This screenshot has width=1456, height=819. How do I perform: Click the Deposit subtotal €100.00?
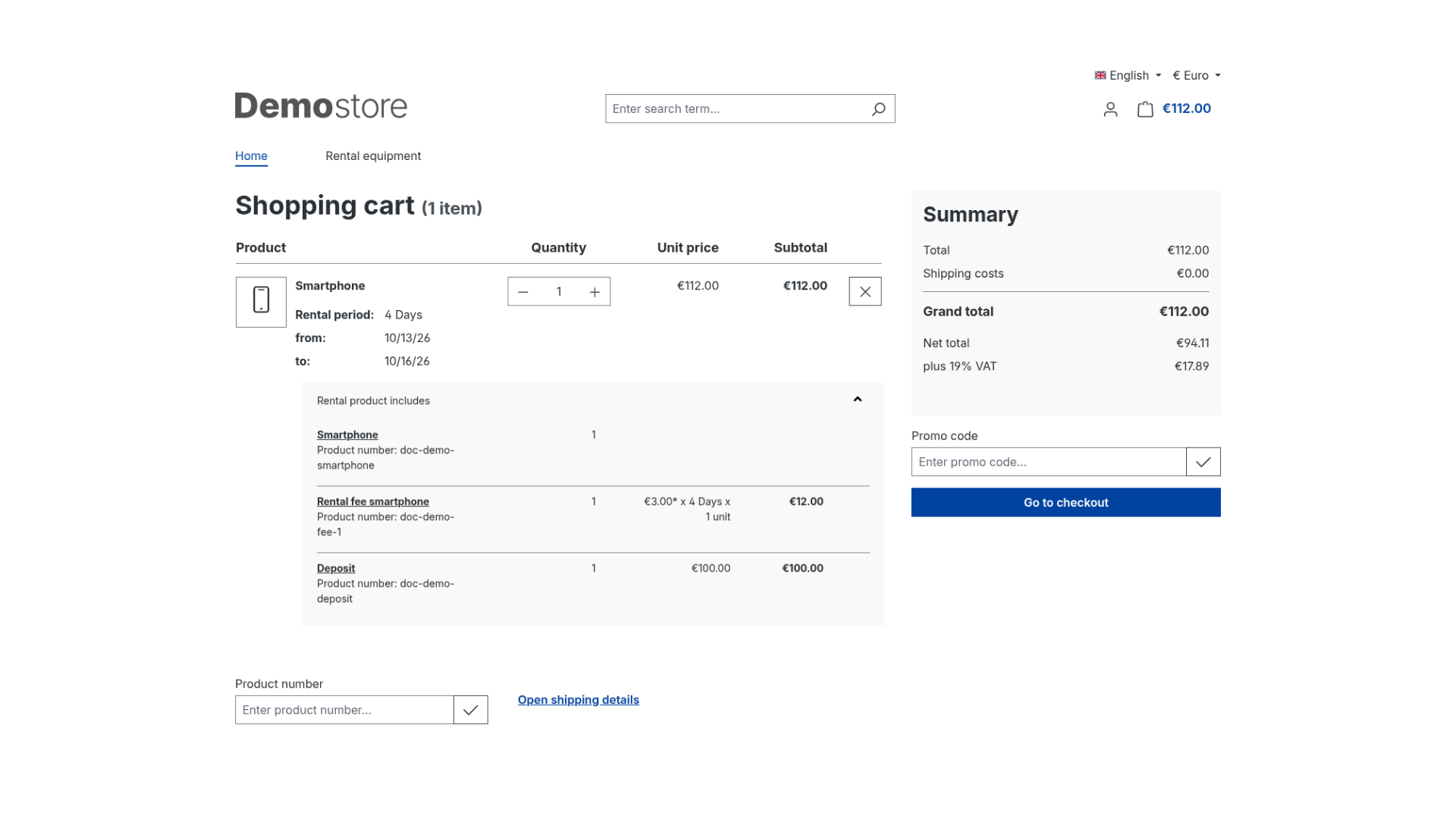pos(802,568)
